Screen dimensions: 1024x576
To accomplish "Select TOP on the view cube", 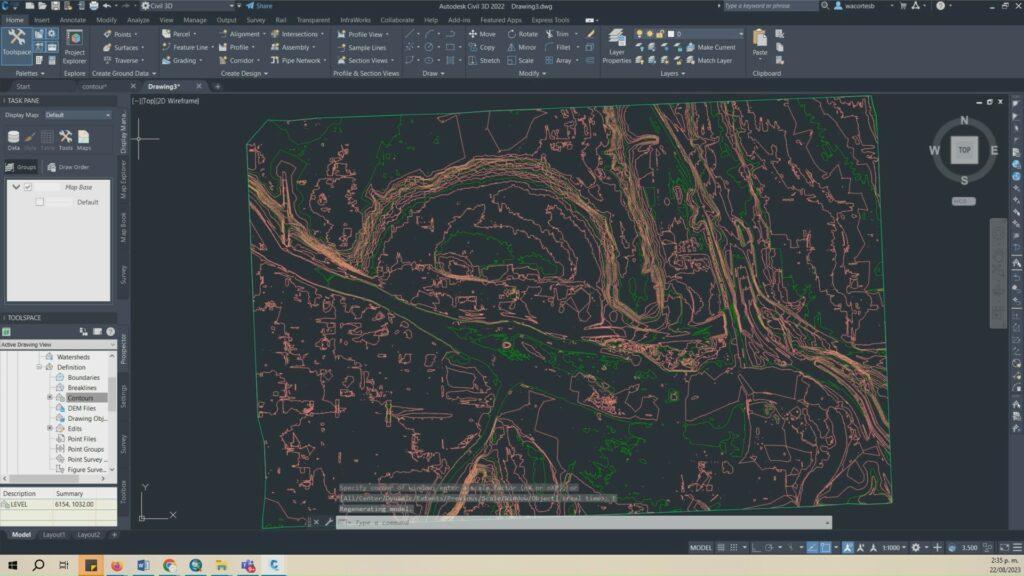I will click(962, 151).
